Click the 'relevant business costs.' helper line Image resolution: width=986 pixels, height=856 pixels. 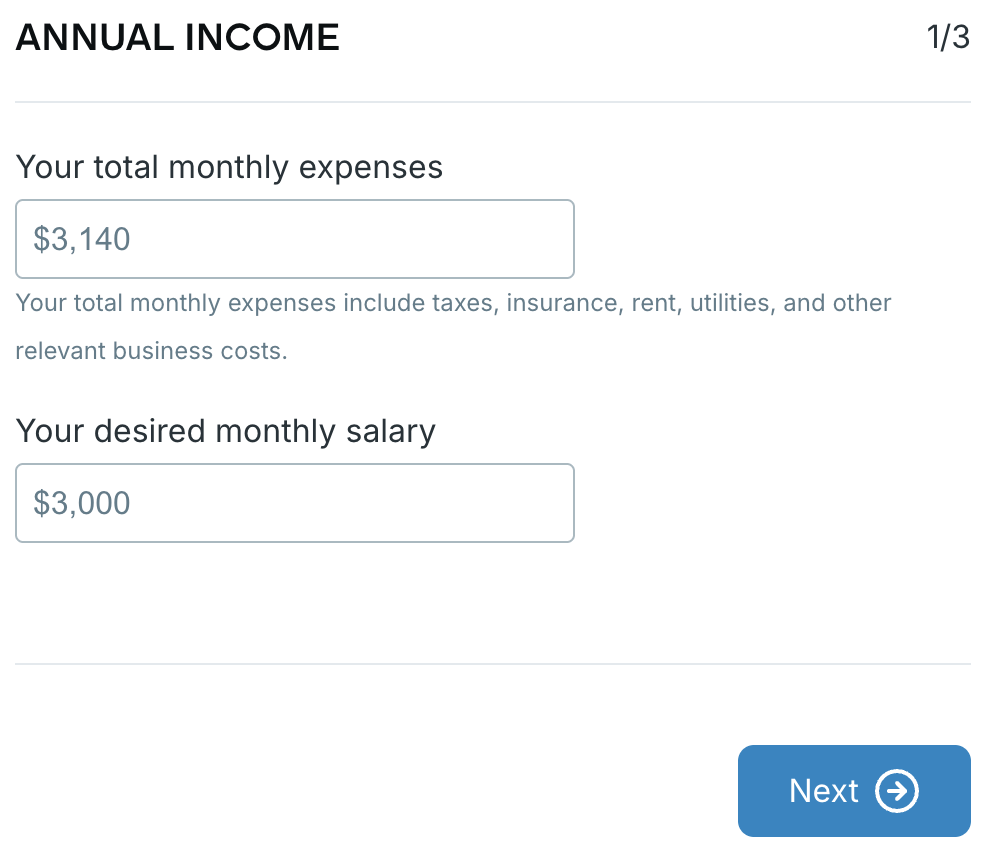tap(151, 351)
